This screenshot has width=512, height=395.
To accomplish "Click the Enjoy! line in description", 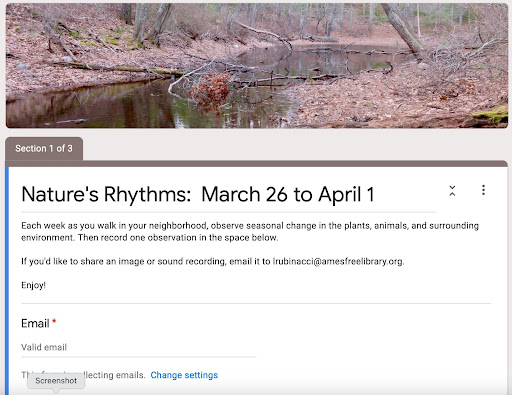I will tap(33, 285).
